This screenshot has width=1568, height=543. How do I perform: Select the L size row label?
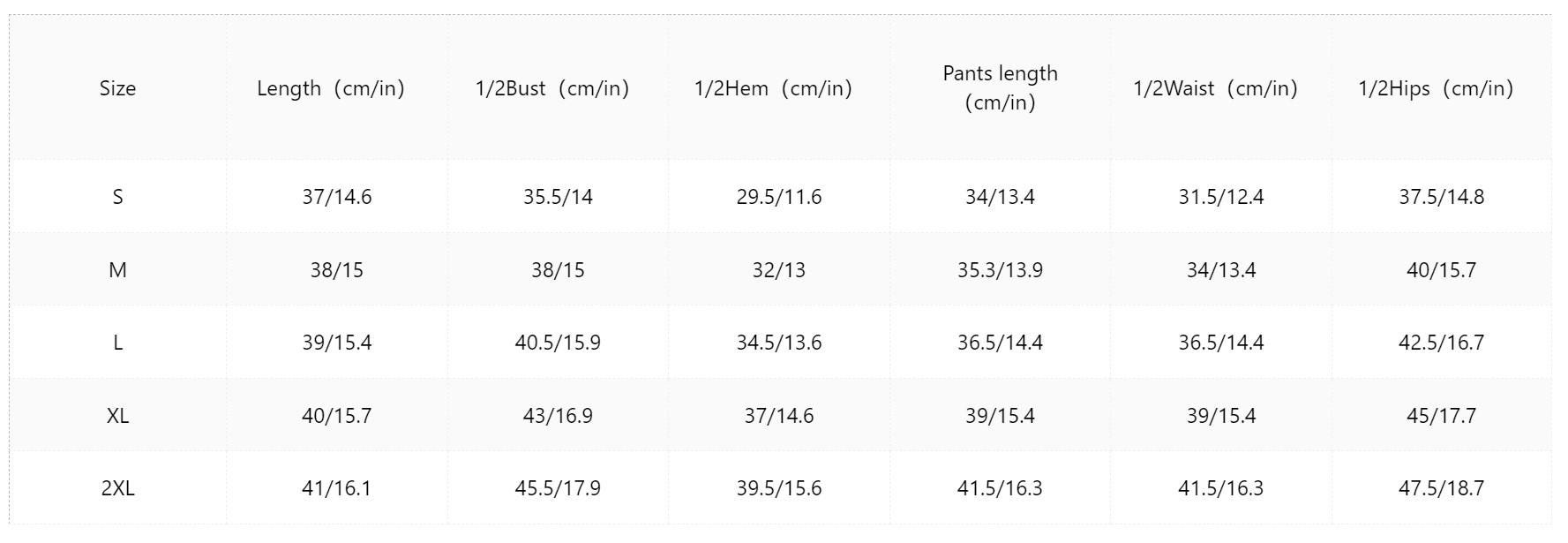pos(117,343)
